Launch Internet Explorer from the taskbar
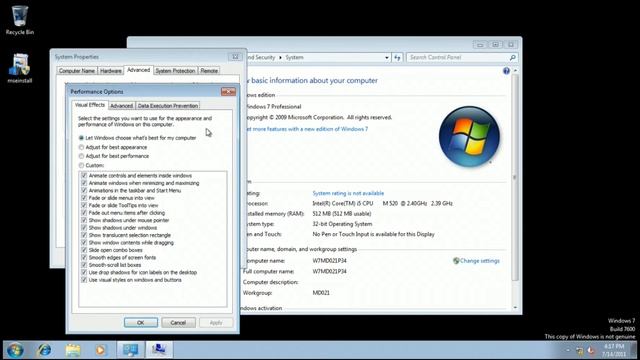Image resolution: width=640 pixels, height=360 pixels. pyautogui.click(x=44, y=350)
